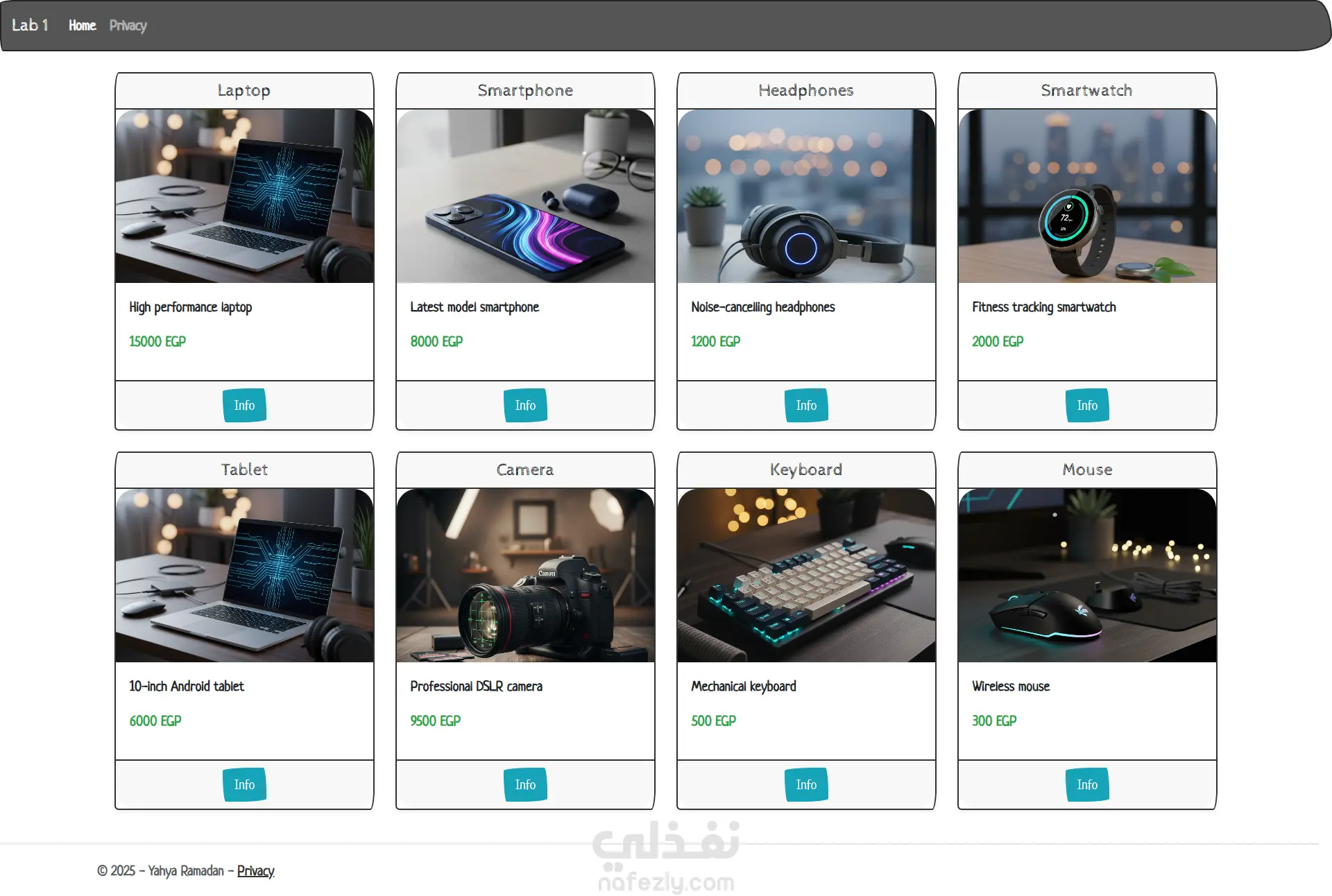Click the Lab 1 brand link

tap(30, 26)
